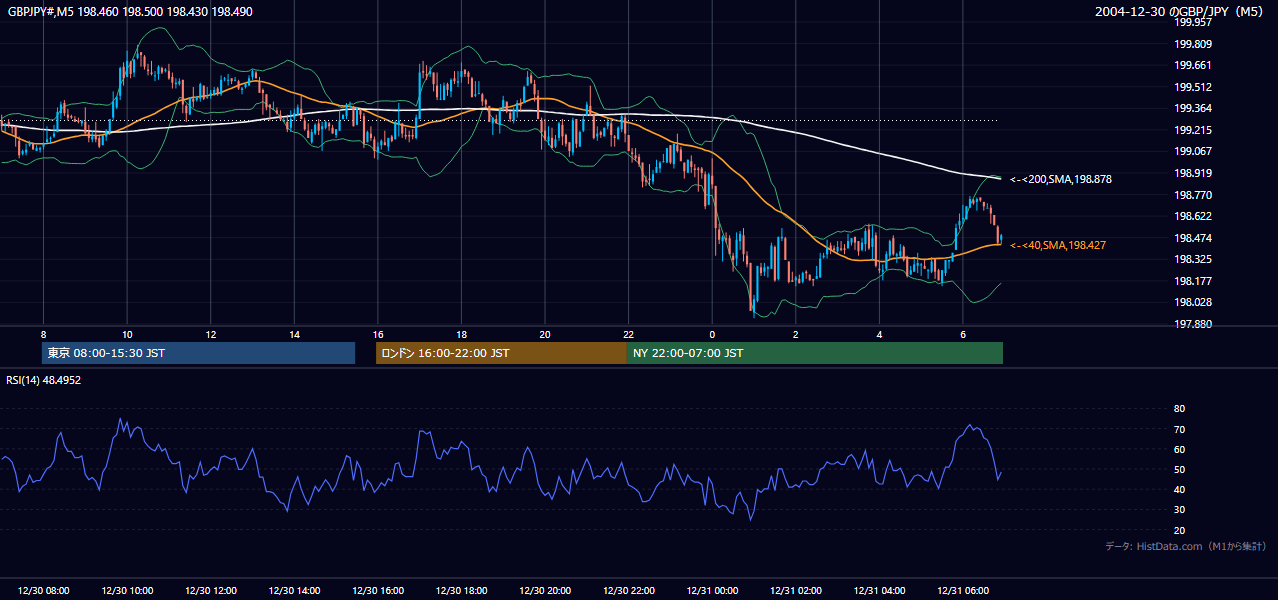
Task: Select the ロンドン 16:00-22:00 JST session bar
Action: [x=501, y=353]
